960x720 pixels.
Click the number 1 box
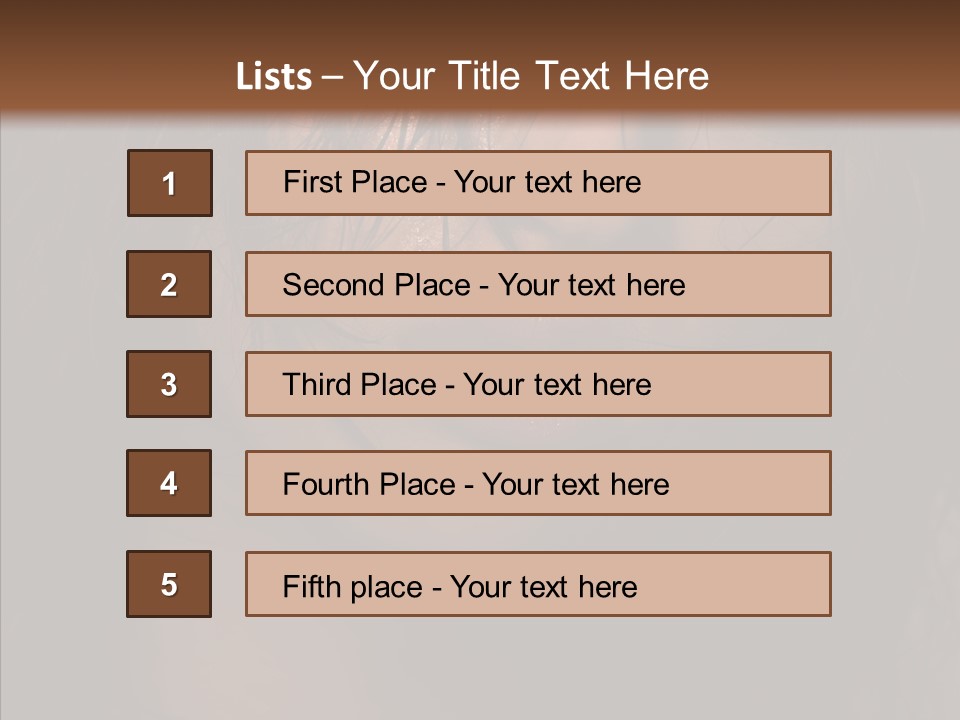170,183
